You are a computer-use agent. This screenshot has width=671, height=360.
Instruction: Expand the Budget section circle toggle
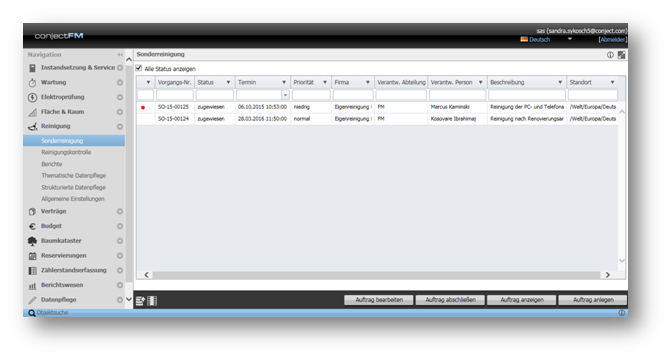point(120,226)
